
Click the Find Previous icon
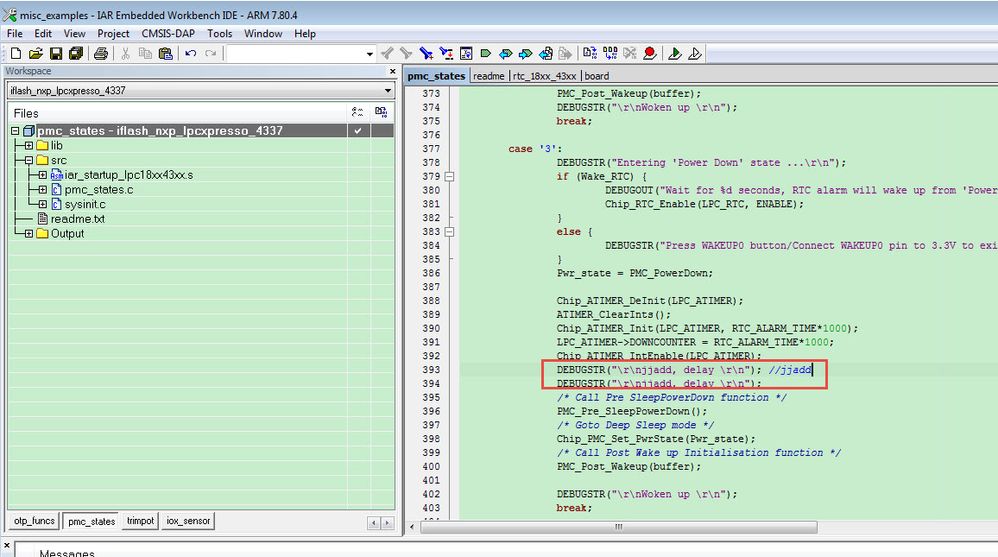[x=387, y=53]
